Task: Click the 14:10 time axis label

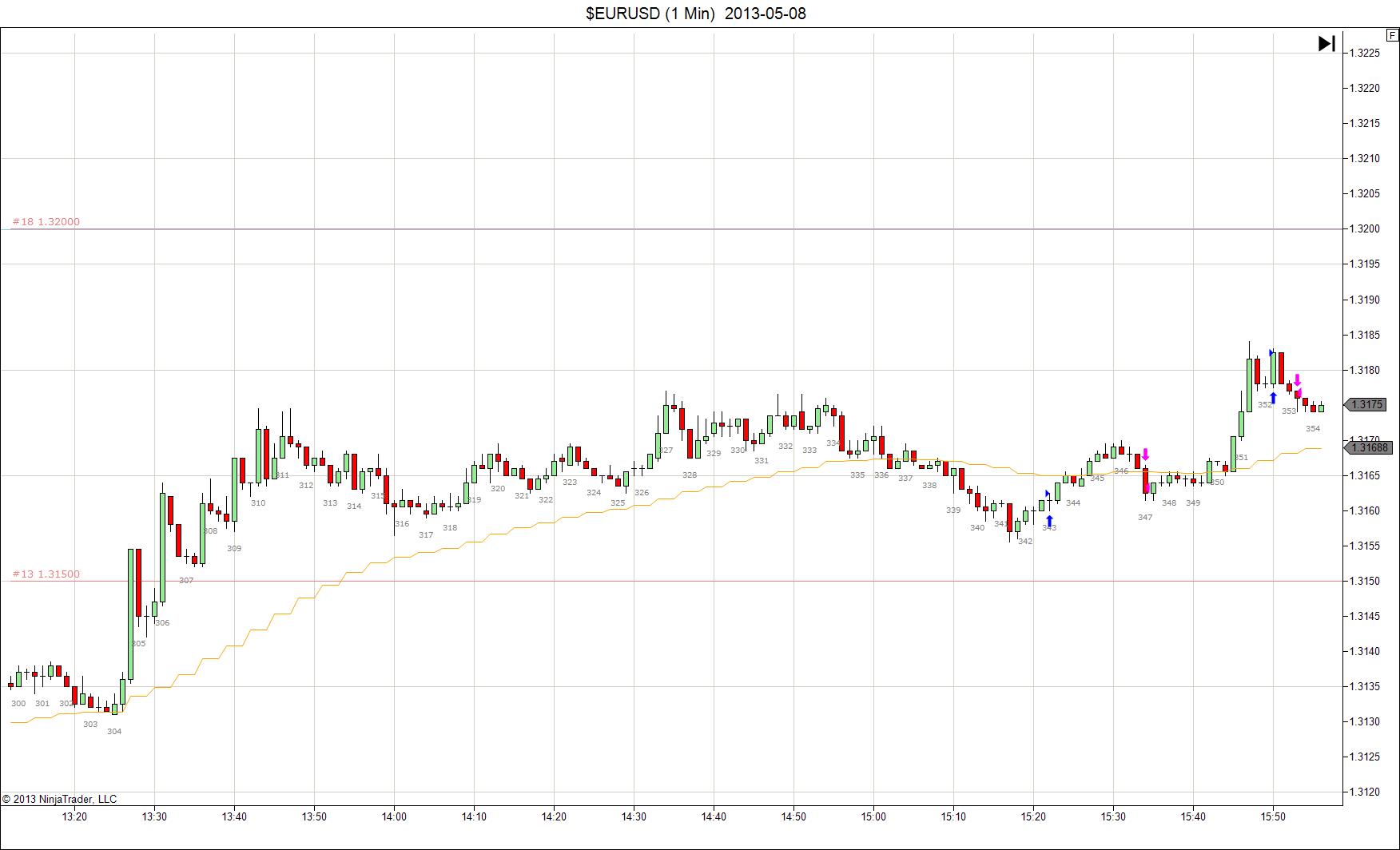Action: coord(474,816)
